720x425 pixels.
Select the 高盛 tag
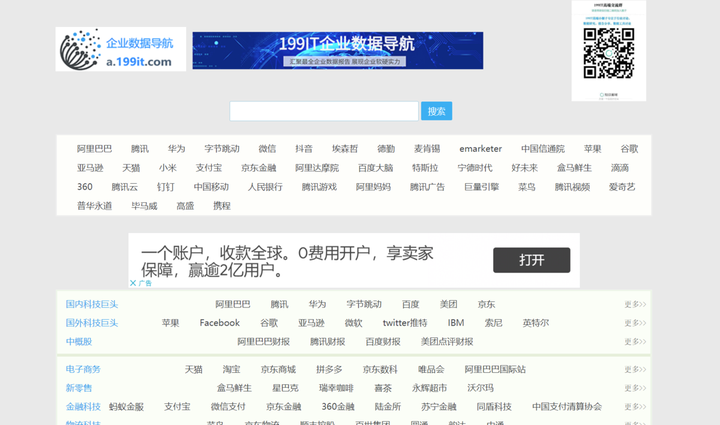click(x=185, y=206)
